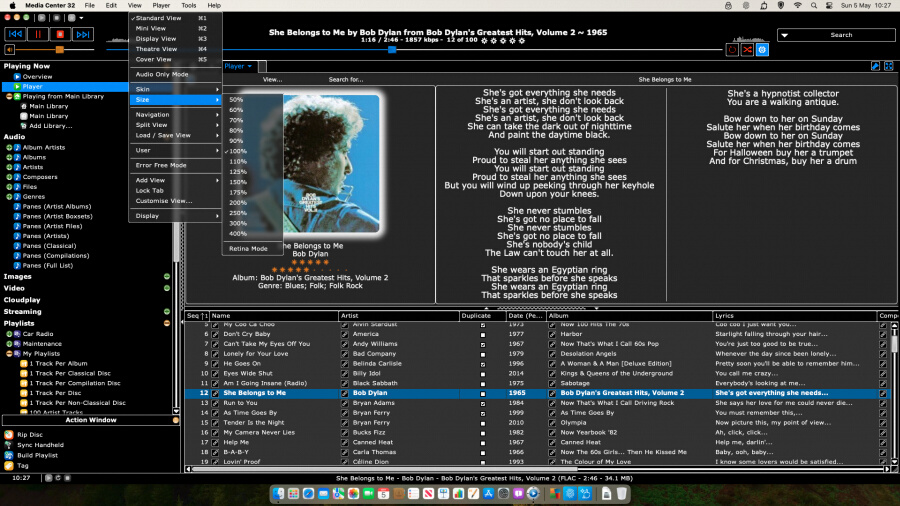Click Add Library... in the tree

(51, 126)
